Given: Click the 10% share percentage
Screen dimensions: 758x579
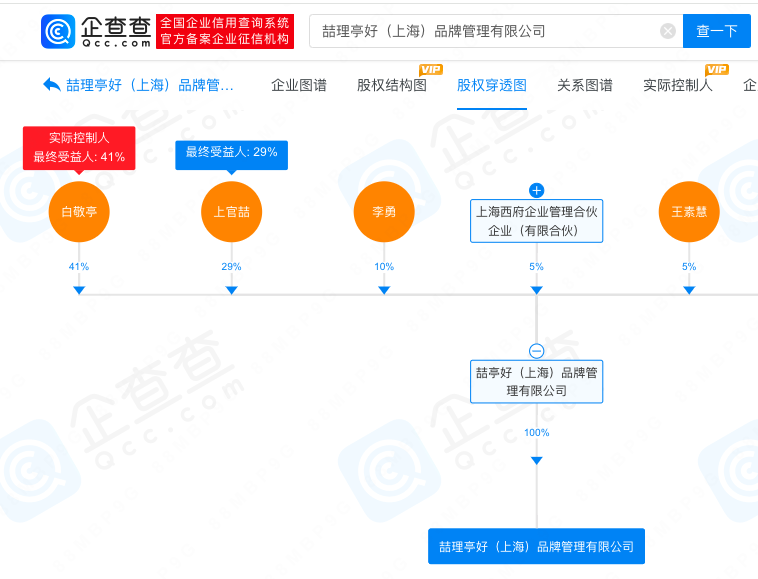Looking at the screenshot, I should tap(384, 267).
